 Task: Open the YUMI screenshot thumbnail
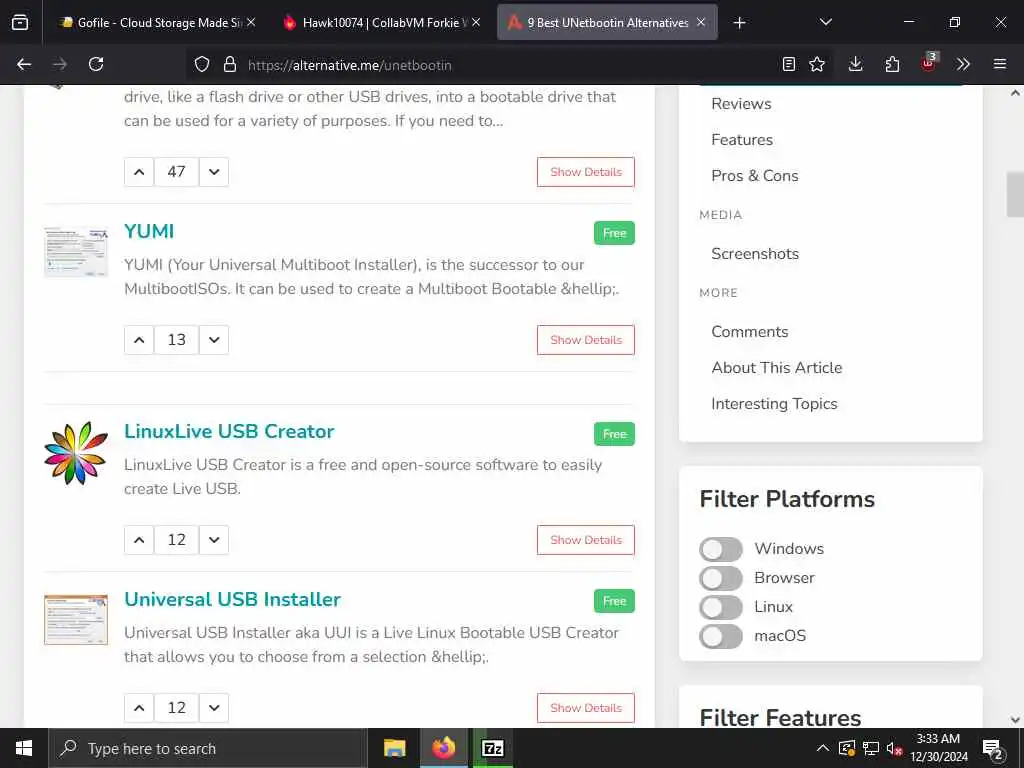76,252
